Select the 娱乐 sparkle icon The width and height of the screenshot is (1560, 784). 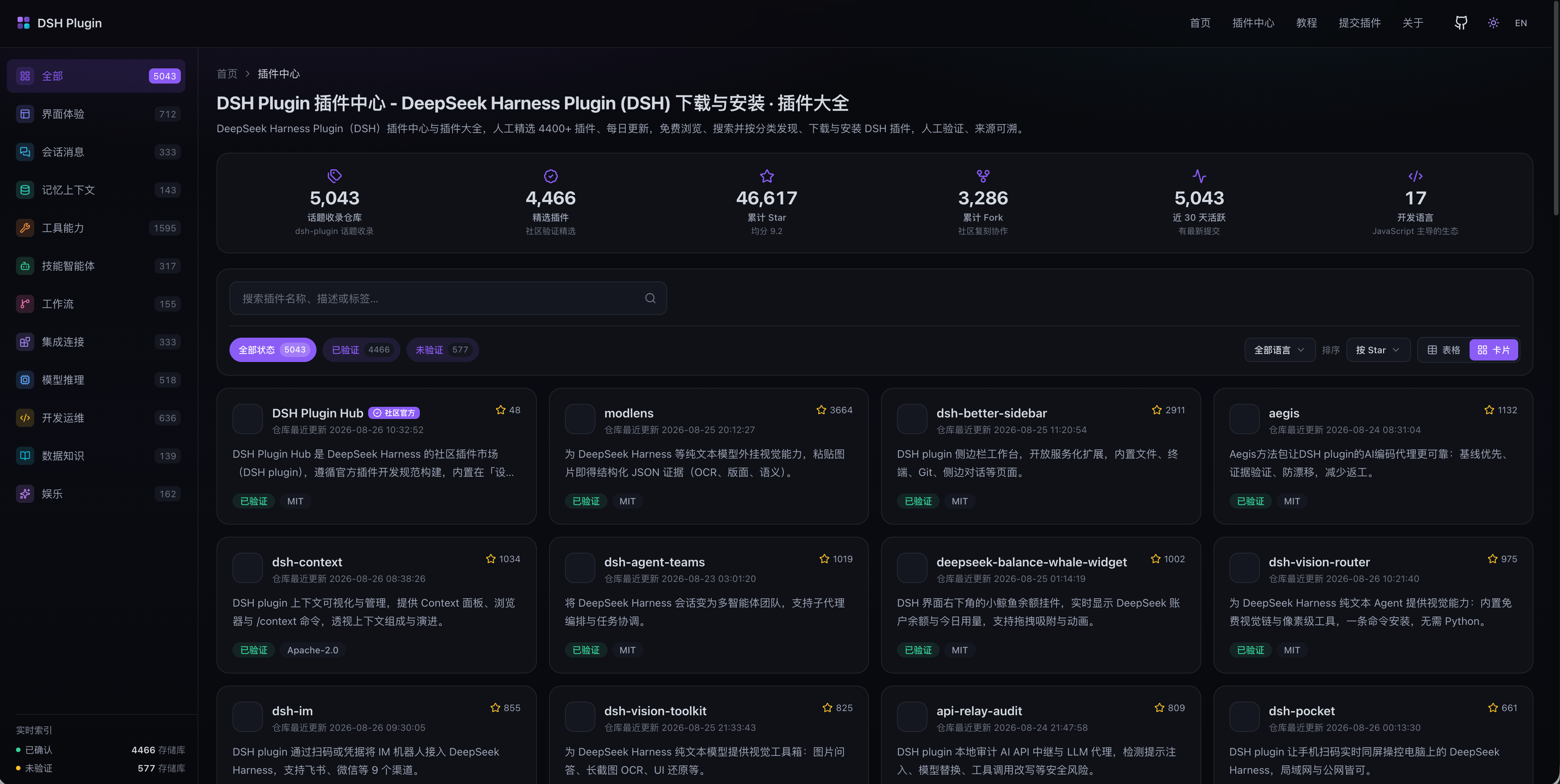pos(25,494)
